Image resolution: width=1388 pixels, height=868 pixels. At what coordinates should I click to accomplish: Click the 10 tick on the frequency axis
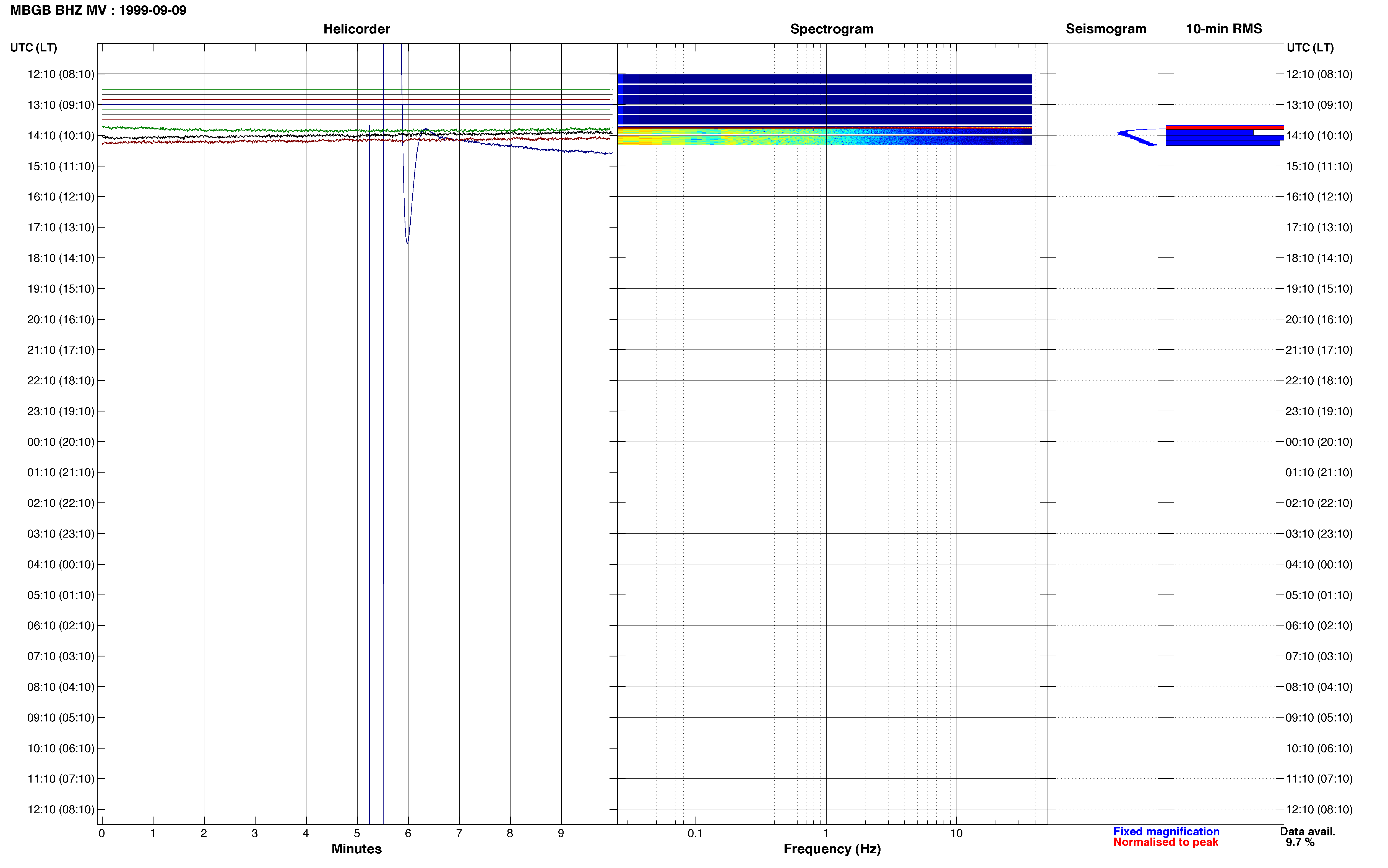tap(956, 833)
